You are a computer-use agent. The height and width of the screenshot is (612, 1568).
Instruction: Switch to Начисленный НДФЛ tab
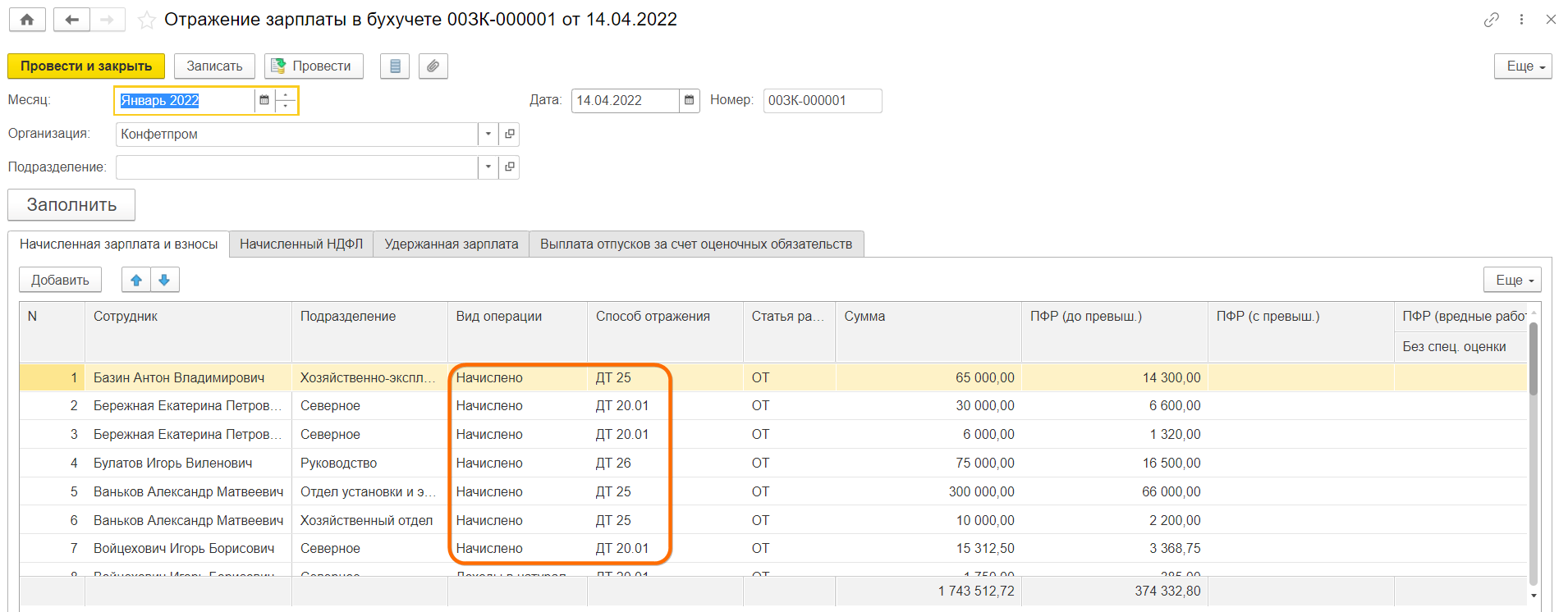click(x=301, y=244)
